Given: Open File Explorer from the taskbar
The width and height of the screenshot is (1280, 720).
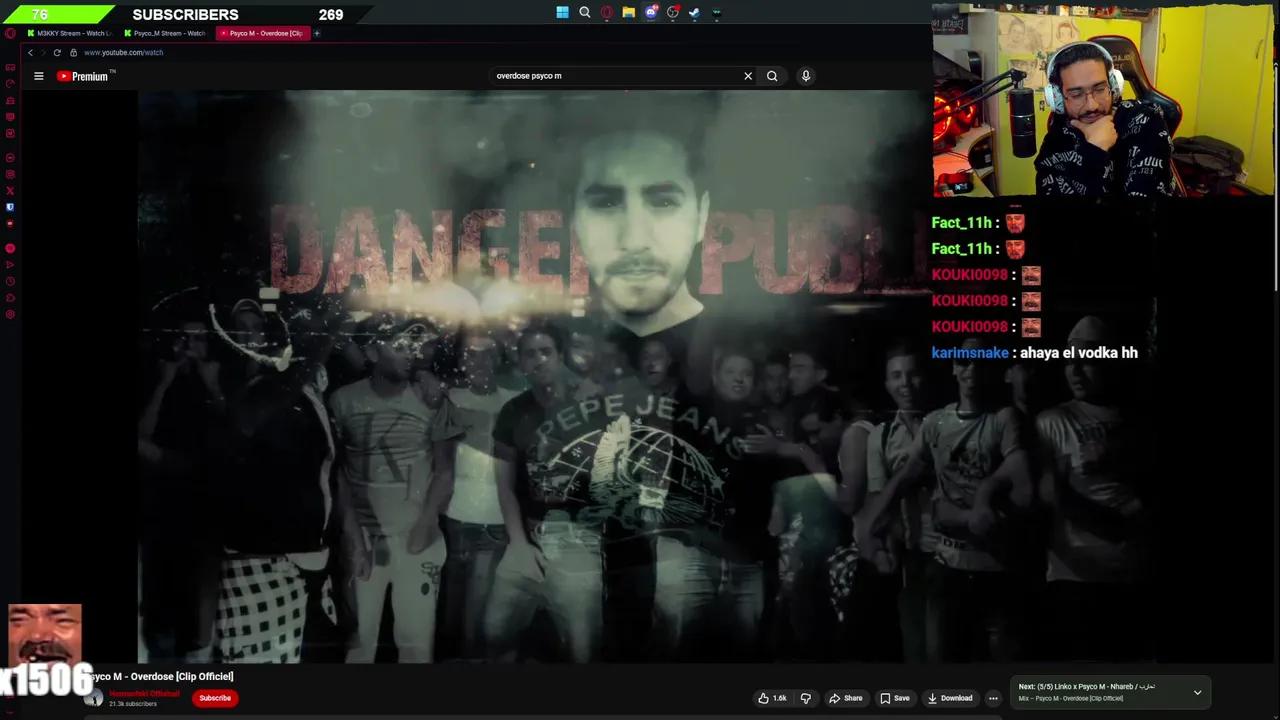Looking at the screenshot, I should coord(628,13).
